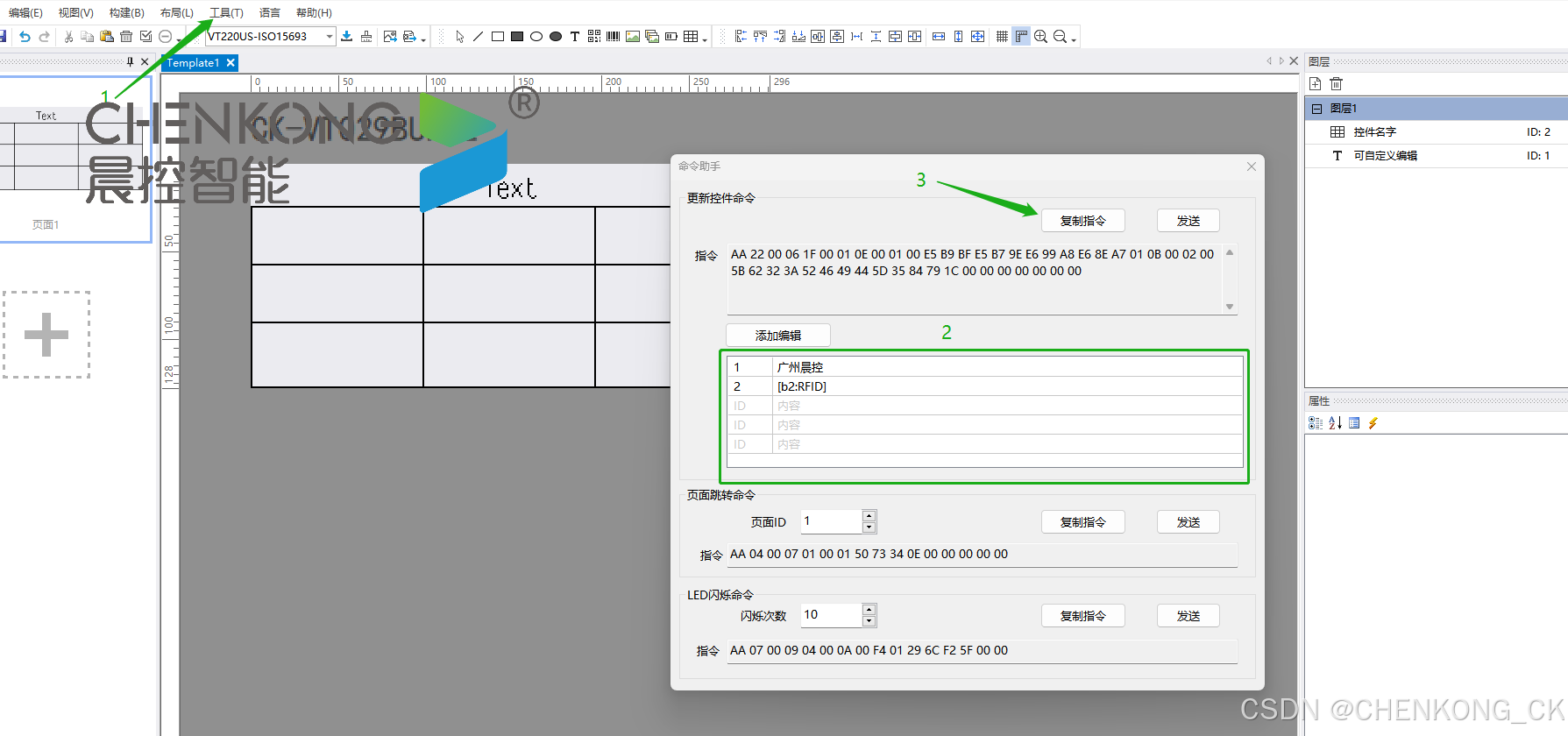This screenshot has height=736, width=1568.
Task: Click the 页面ID input field
Action: point(831,521)
